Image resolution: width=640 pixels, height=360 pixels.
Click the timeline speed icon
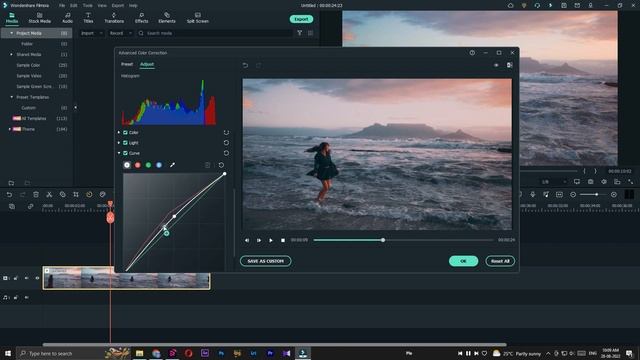89,195
